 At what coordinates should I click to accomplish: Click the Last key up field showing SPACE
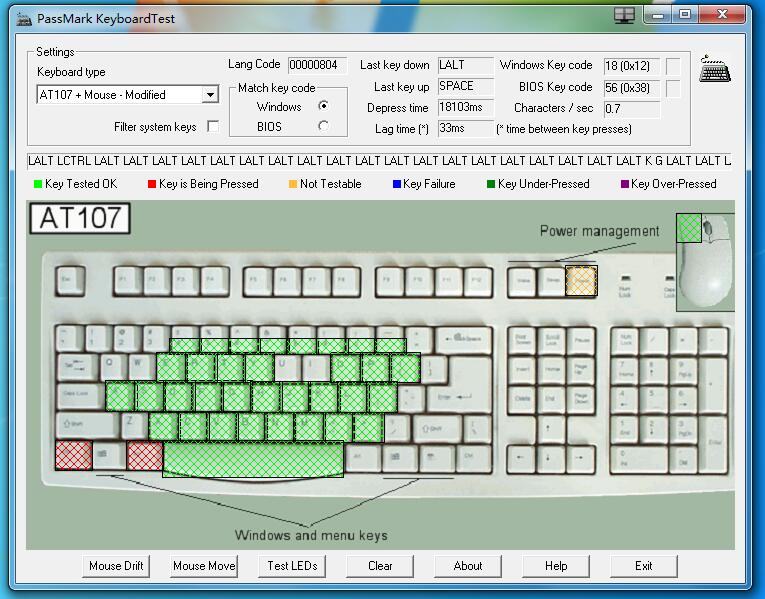[466, 86]
